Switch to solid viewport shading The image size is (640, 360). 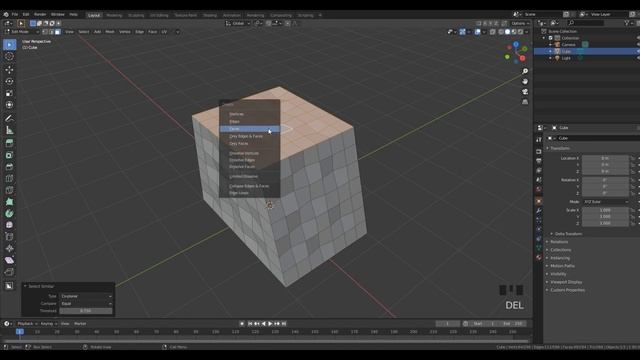[x=507, y=32]
